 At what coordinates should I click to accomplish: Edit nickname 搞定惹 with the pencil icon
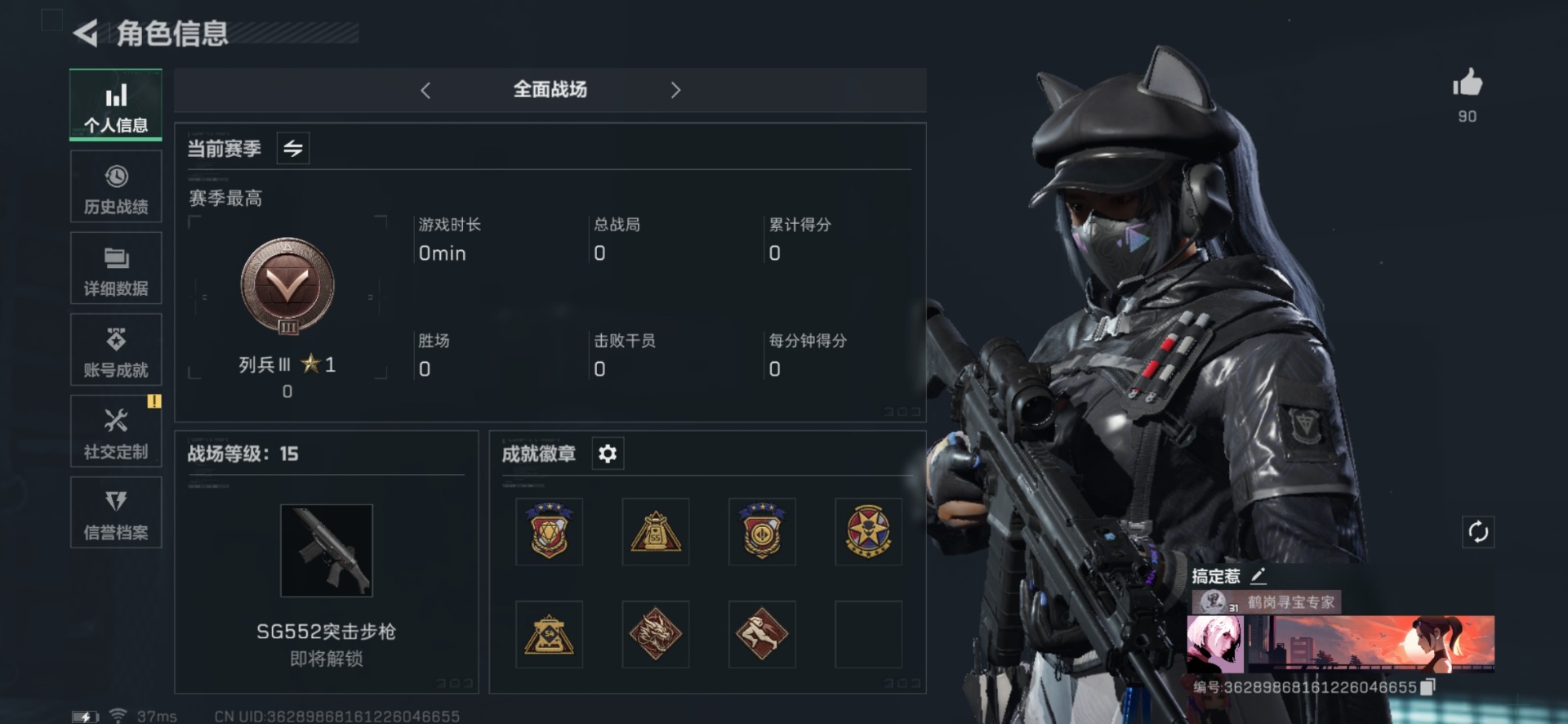1258,576
